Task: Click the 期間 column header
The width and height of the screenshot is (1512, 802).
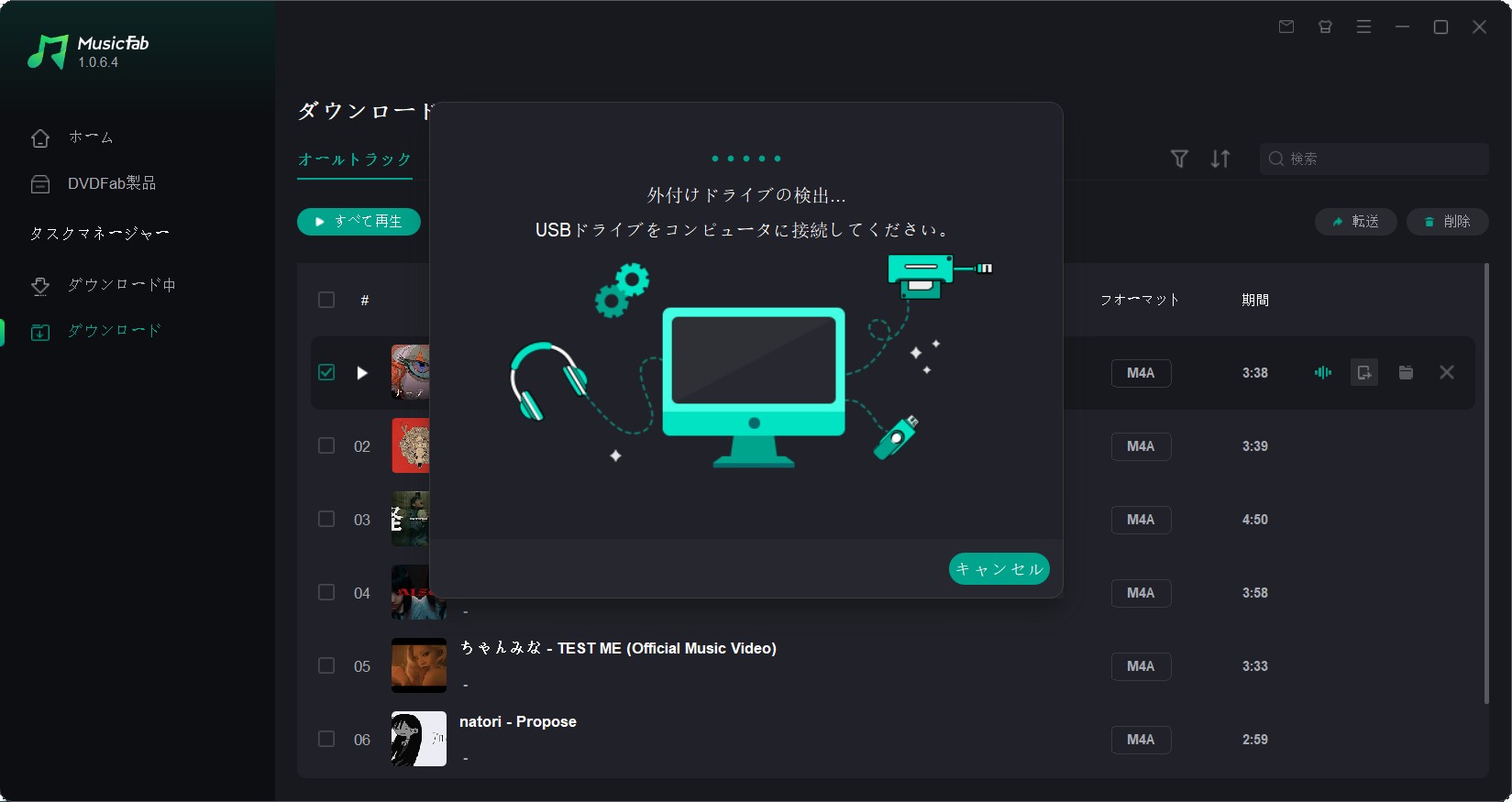Action: 1255,300
